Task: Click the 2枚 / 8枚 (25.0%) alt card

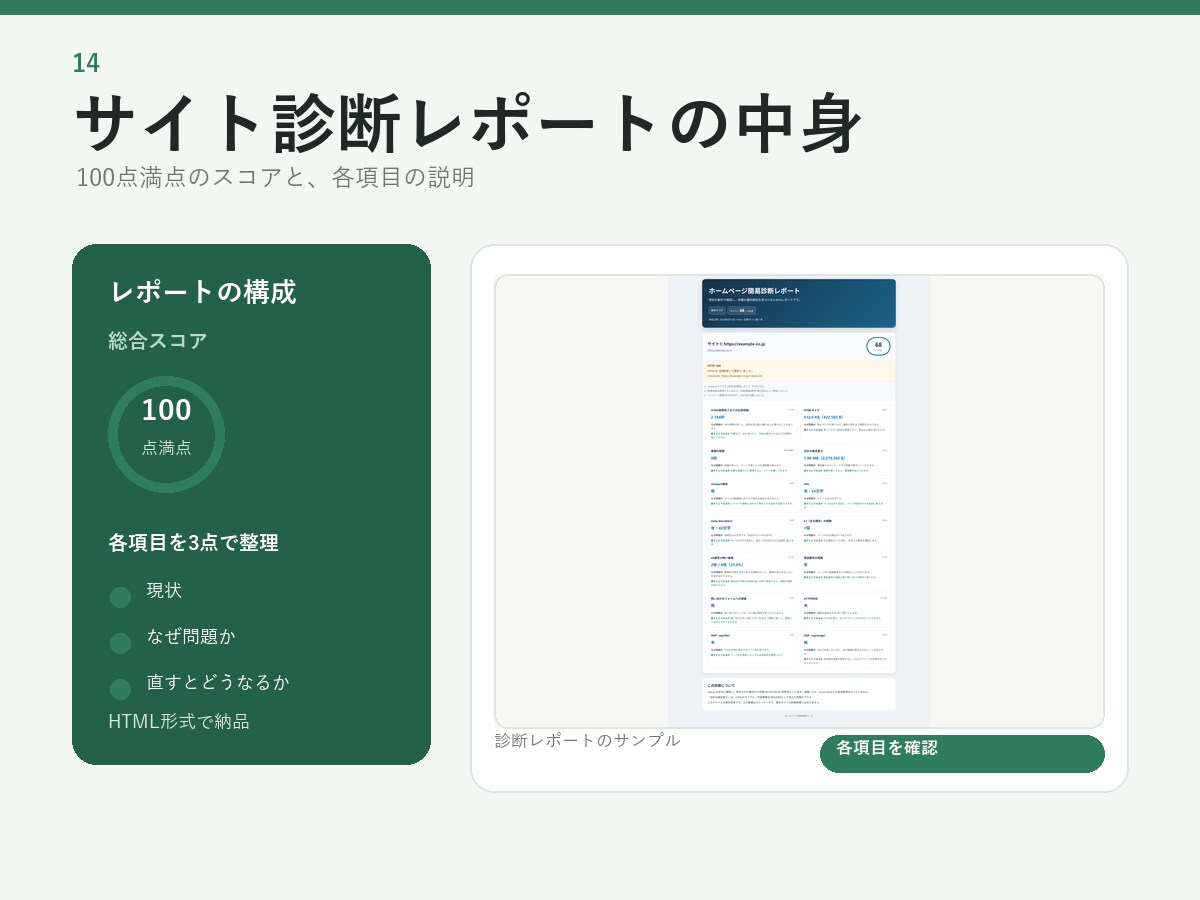Action: pyautogui.click(x=751, y=572)
